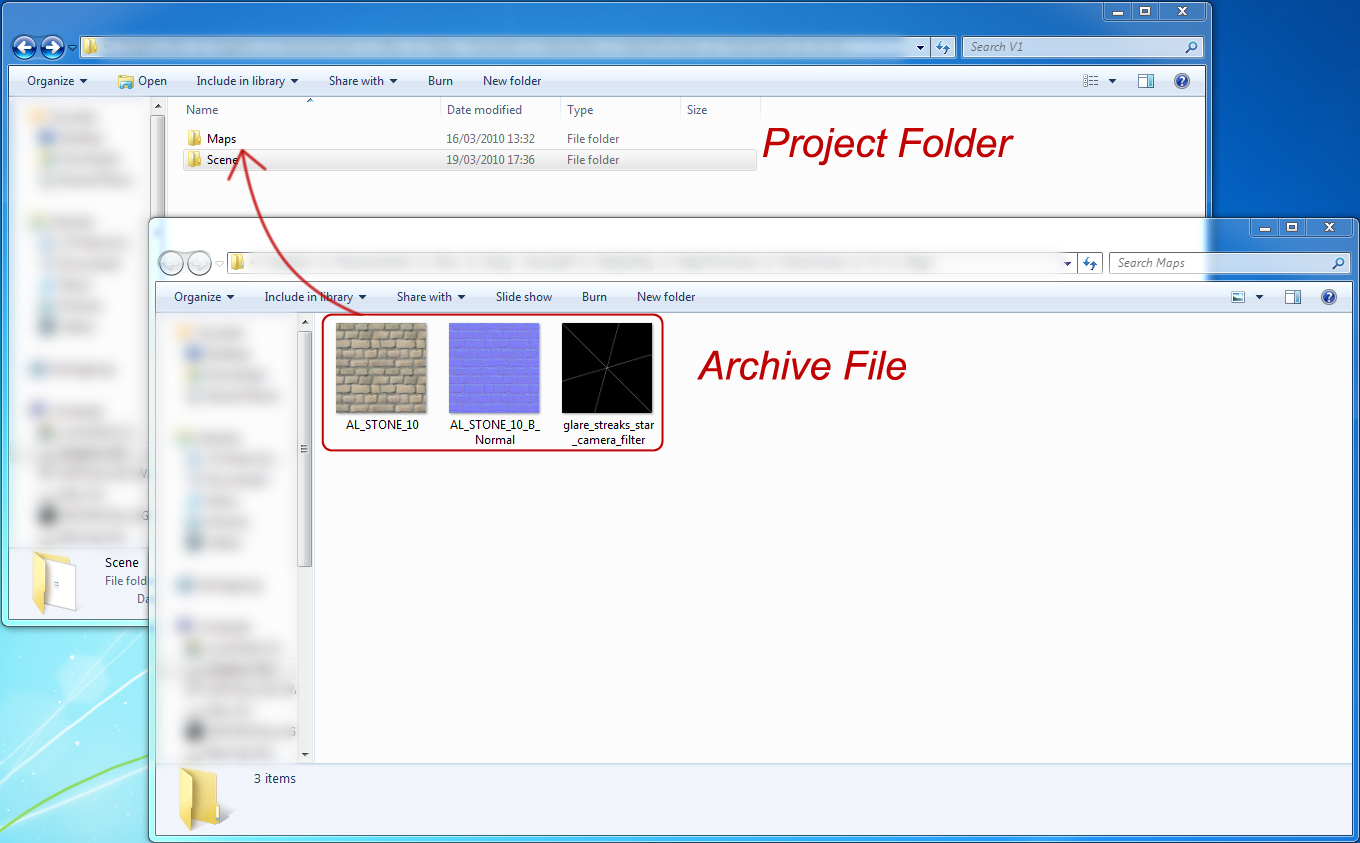Open Organize menu in back window

tap(57, 81)
